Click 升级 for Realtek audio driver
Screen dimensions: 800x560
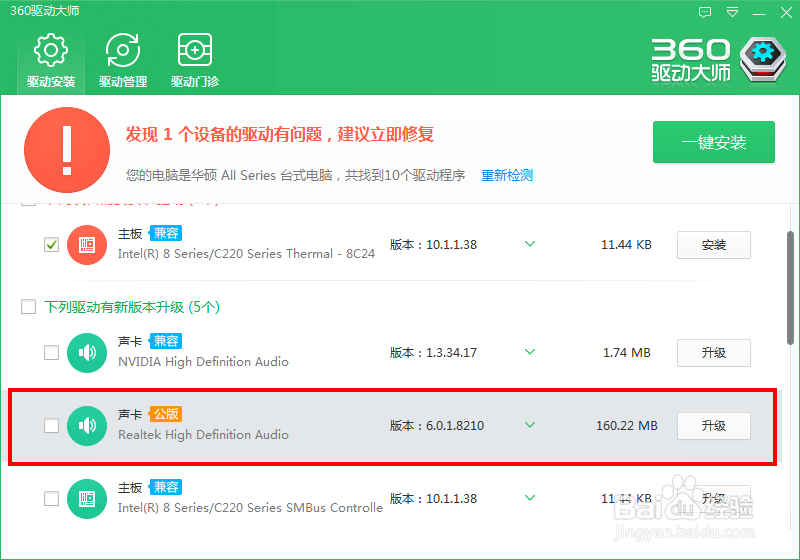714,425
